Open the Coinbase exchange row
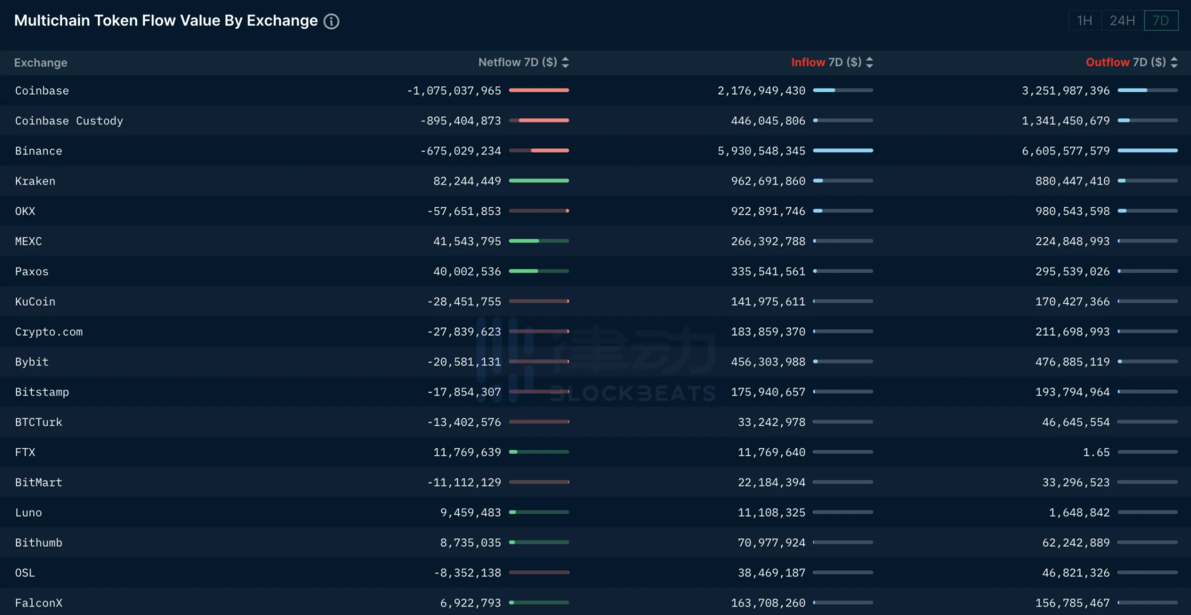The height and width of the screenshot is (615, 1191). [596, 90]
